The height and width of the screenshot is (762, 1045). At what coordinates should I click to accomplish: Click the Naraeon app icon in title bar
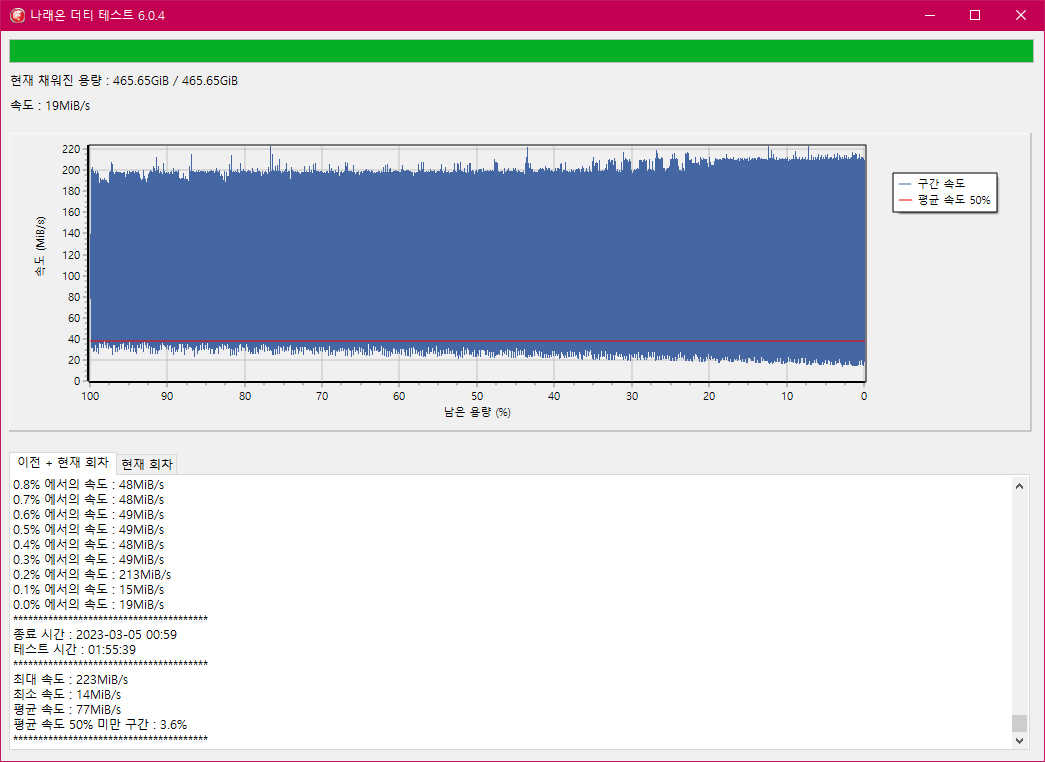click(17, 15)
